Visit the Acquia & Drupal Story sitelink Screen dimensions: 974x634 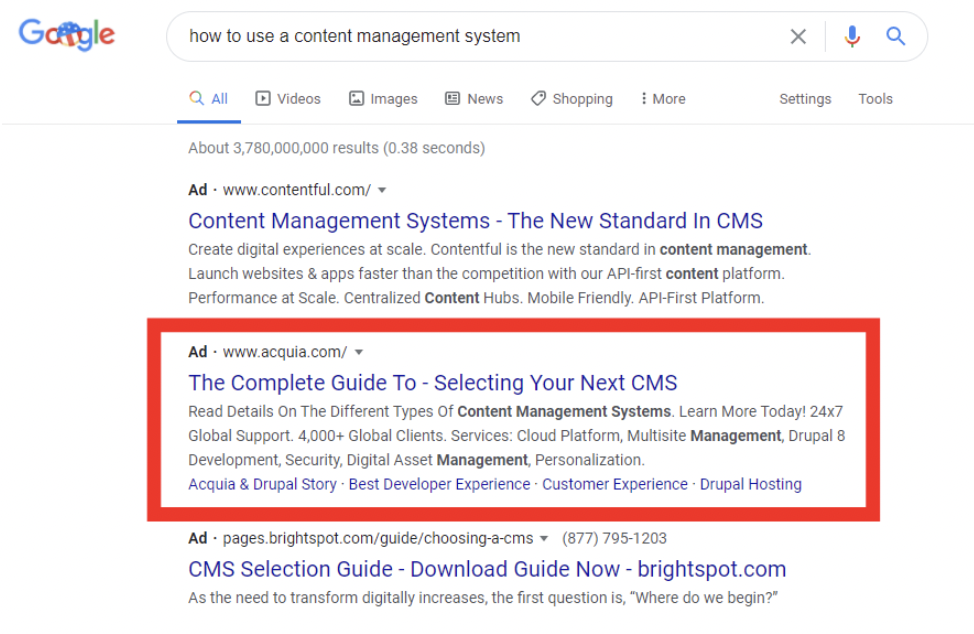click(262, 484)
